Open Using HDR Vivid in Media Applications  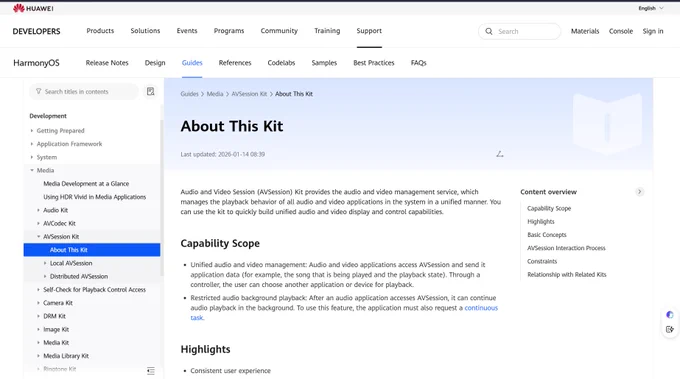(x=95, y=197)
